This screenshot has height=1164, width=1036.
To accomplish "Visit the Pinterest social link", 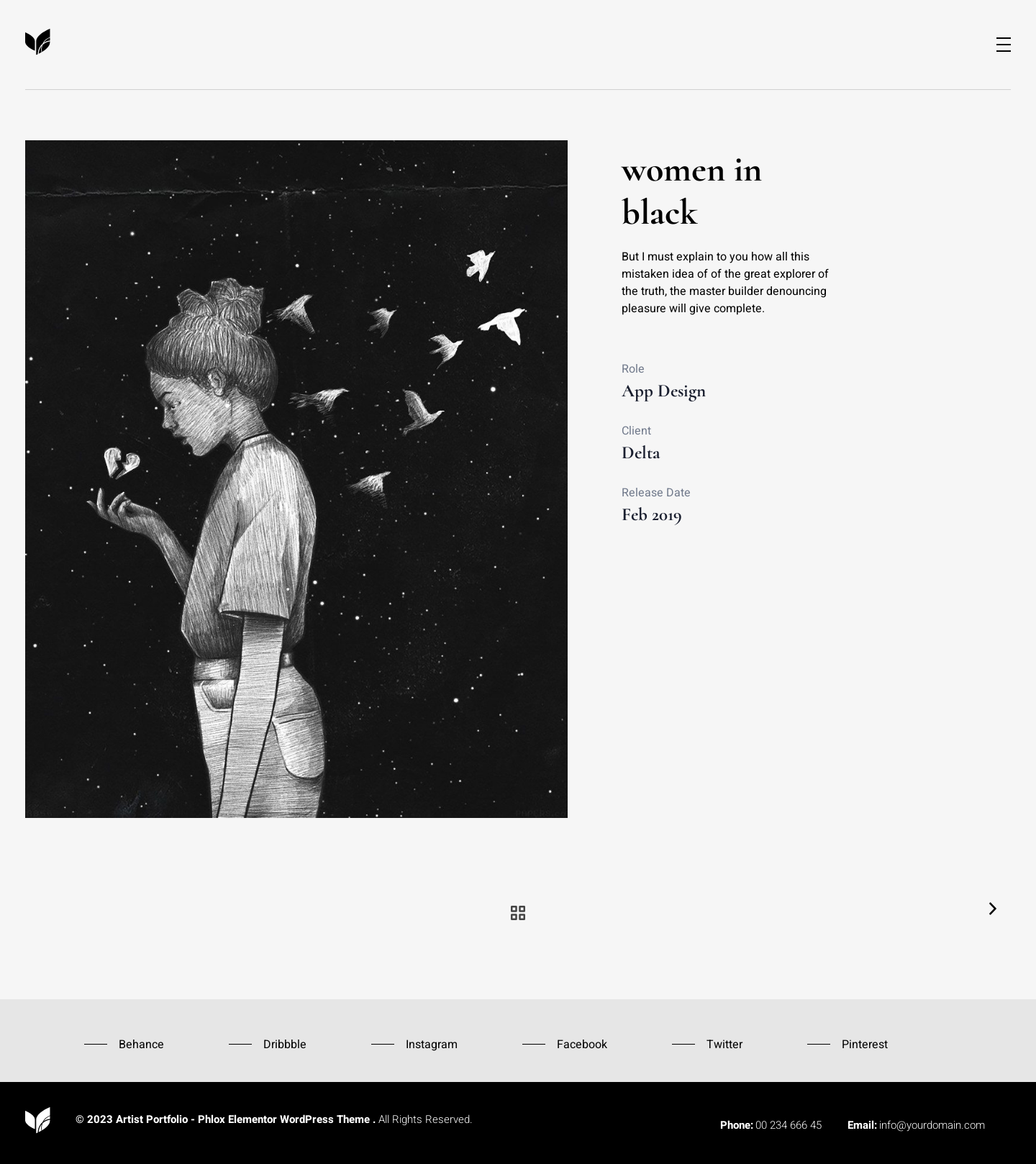I will [x=865, y=1044].
